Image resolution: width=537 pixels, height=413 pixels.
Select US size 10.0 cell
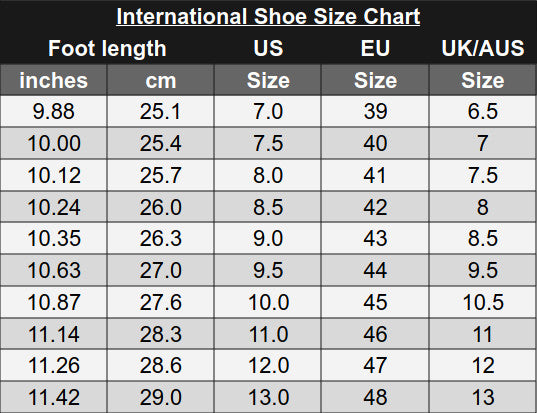tap(268, 302)
